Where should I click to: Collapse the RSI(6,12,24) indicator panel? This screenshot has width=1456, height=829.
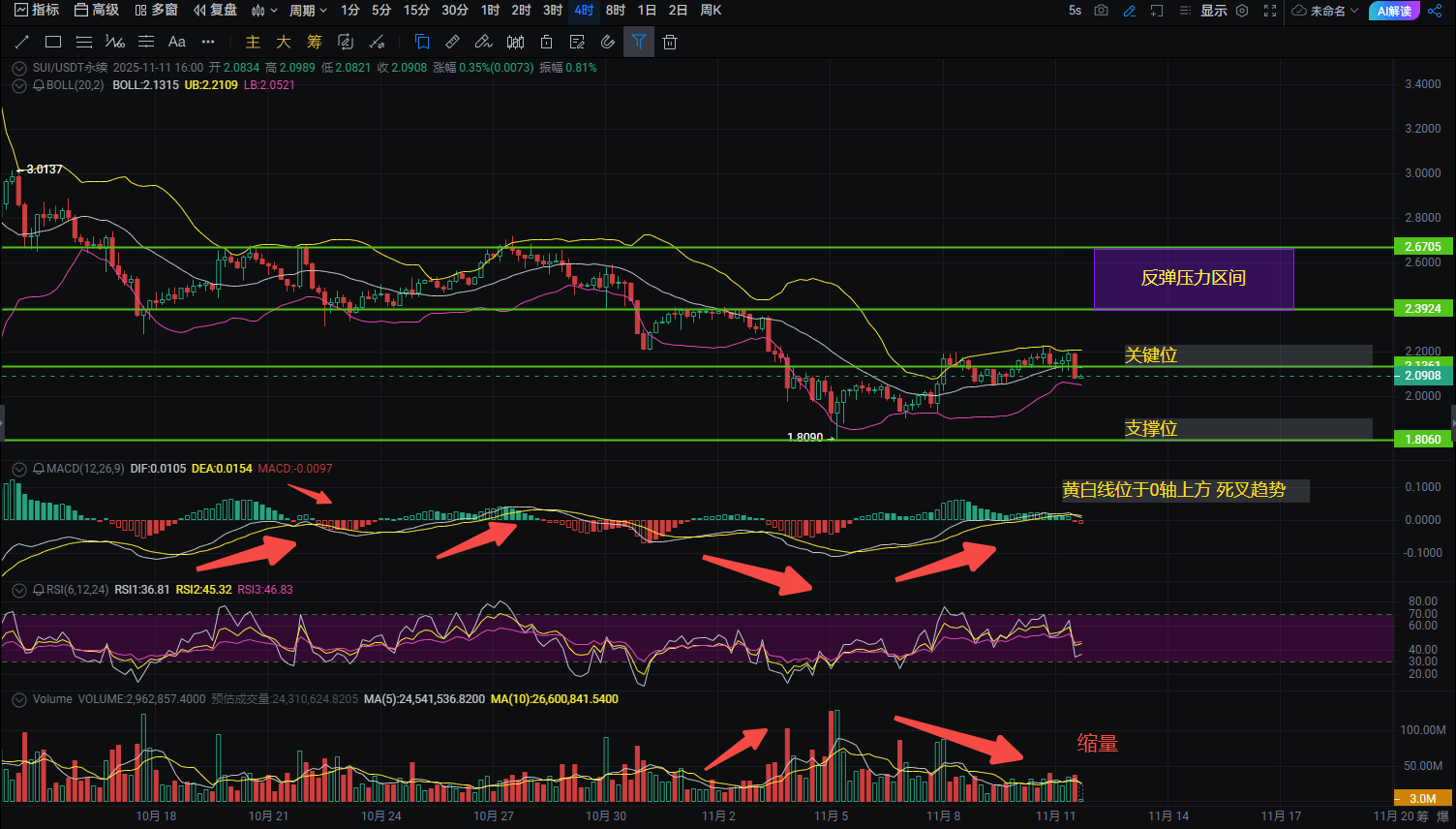(x=19, y=590)
